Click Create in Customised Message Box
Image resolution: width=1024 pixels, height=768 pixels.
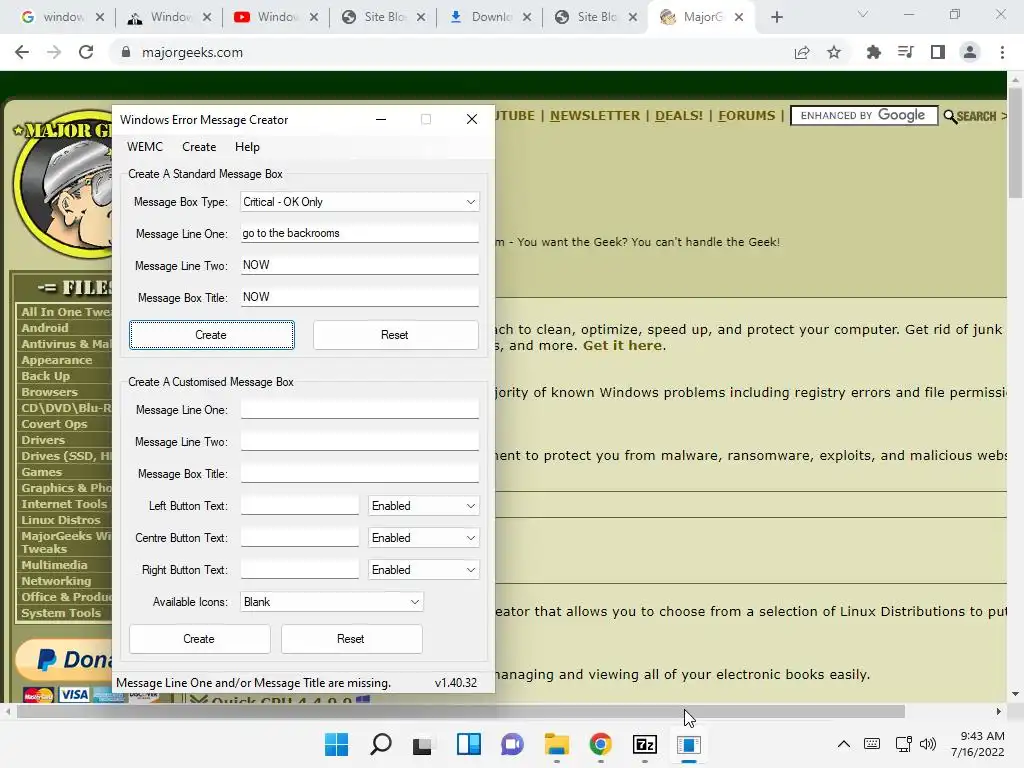point(199,639)
